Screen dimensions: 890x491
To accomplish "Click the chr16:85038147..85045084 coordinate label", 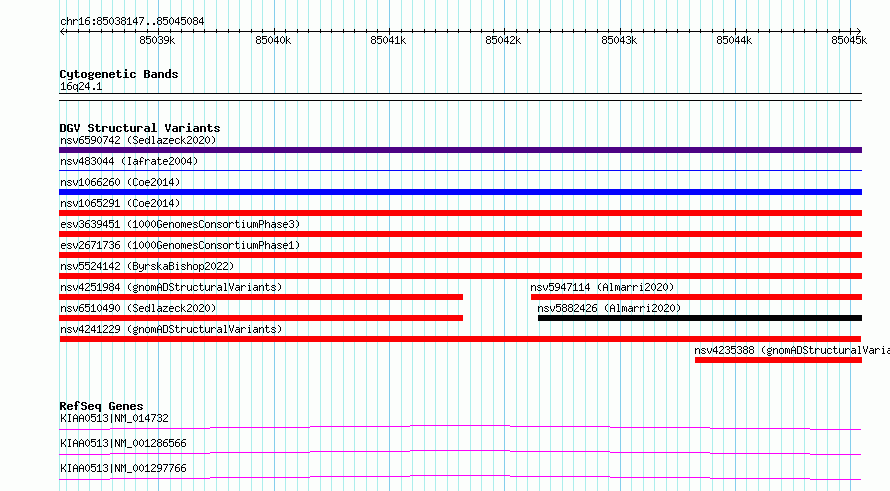I will 132,22.
